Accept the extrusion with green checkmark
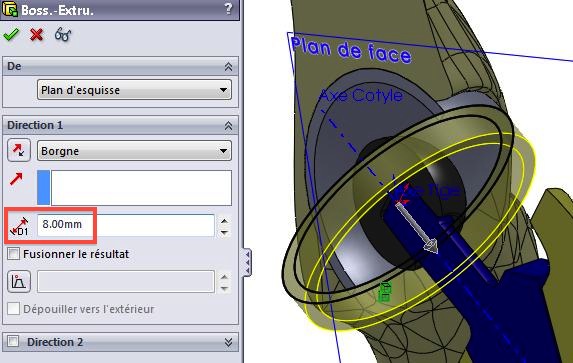573x363 pixels. click(11, 35)
